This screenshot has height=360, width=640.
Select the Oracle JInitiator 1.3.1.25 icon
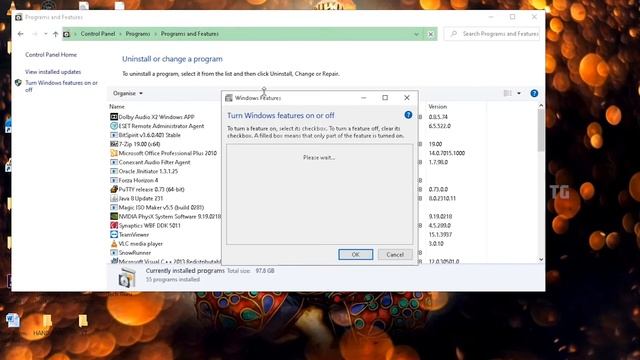114,171
